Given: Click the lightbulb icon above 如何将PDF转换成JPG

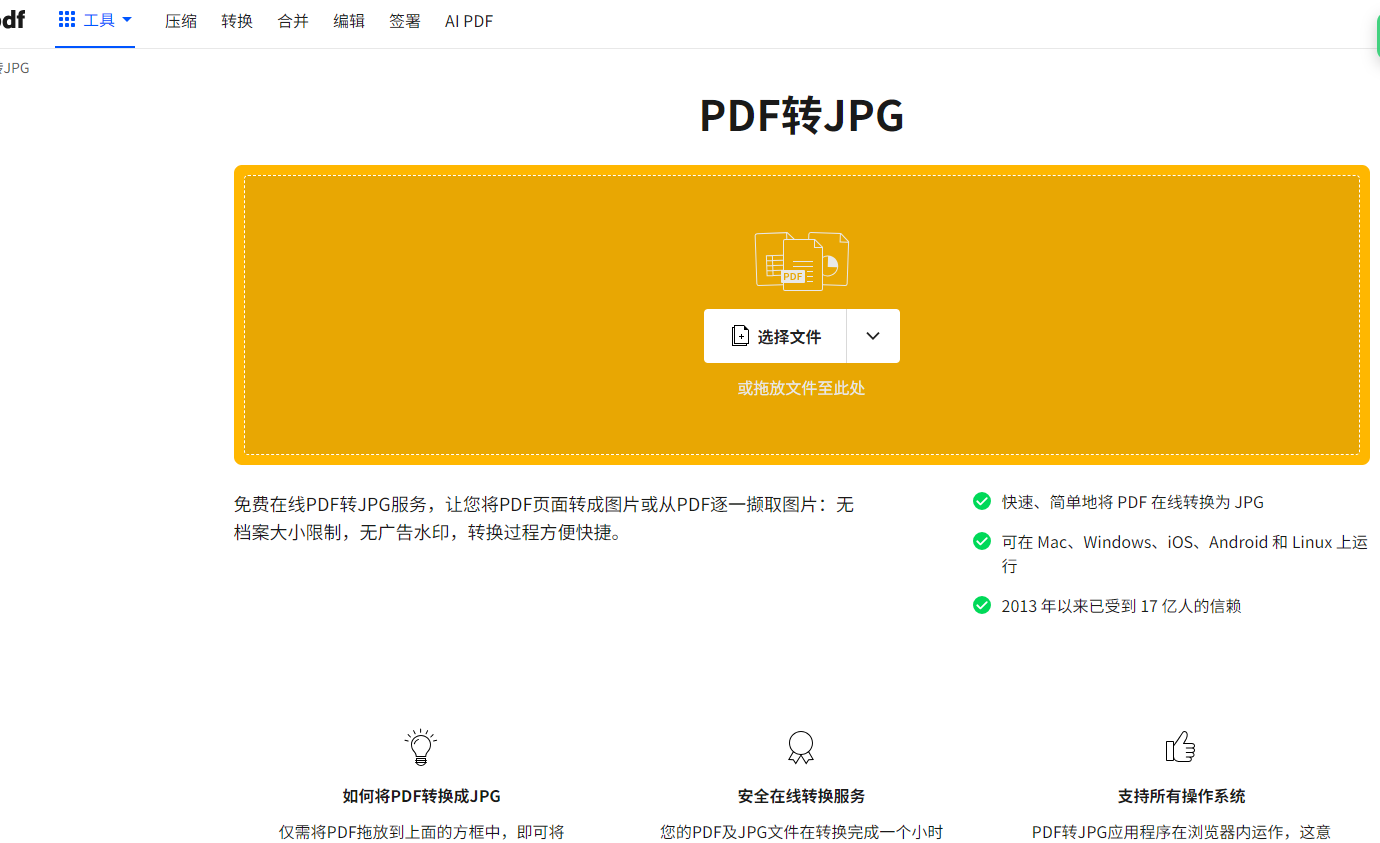Looking at the screenshot, I should (421, 747).
